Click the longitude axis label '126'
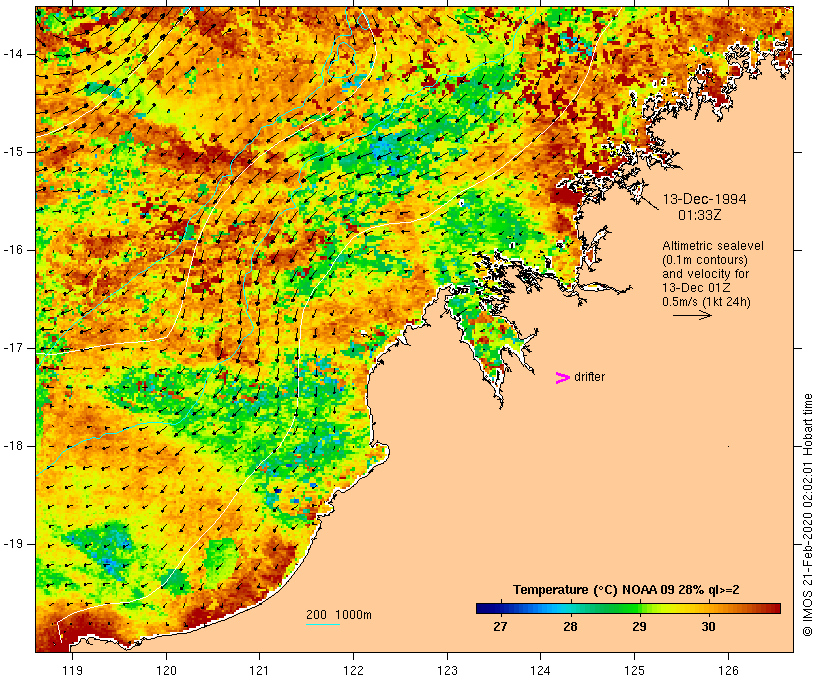 728,670
